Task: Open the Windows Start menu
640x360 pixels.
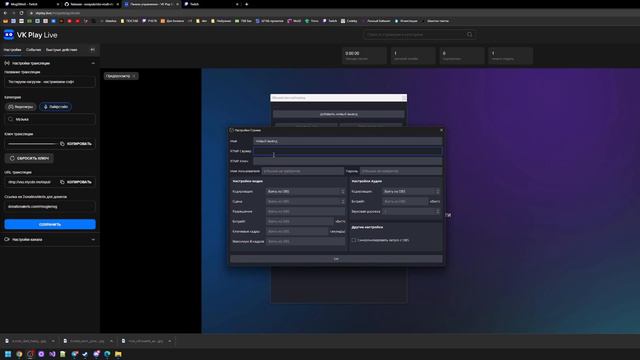Action: click(x=8, y=354)
